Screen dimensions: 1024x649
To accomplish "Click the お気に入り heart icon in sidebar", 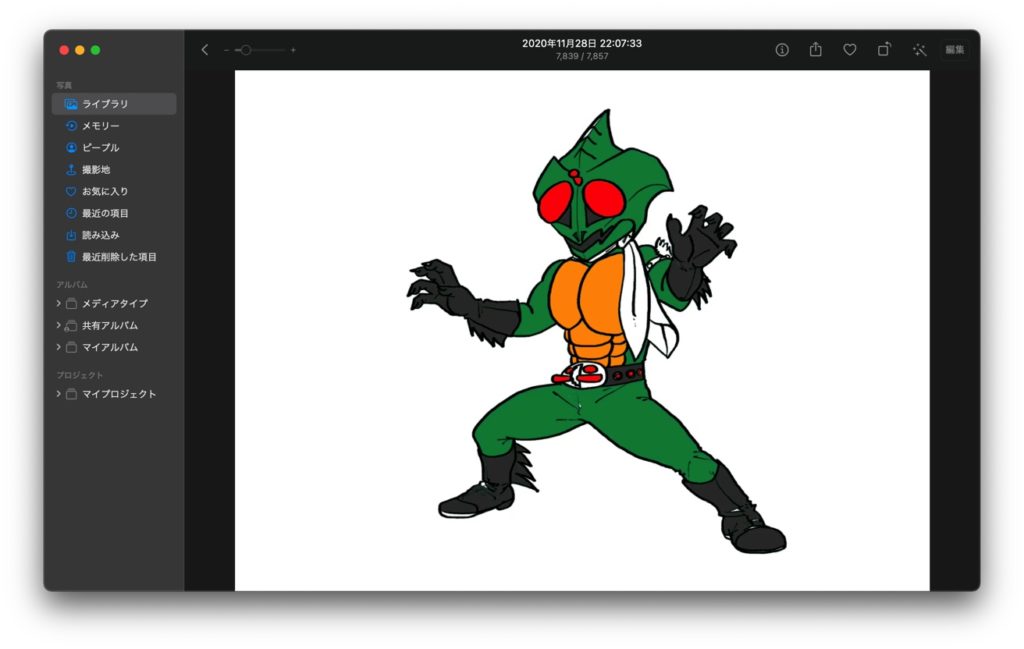I will pyautogui.click(x=71, y=191).
